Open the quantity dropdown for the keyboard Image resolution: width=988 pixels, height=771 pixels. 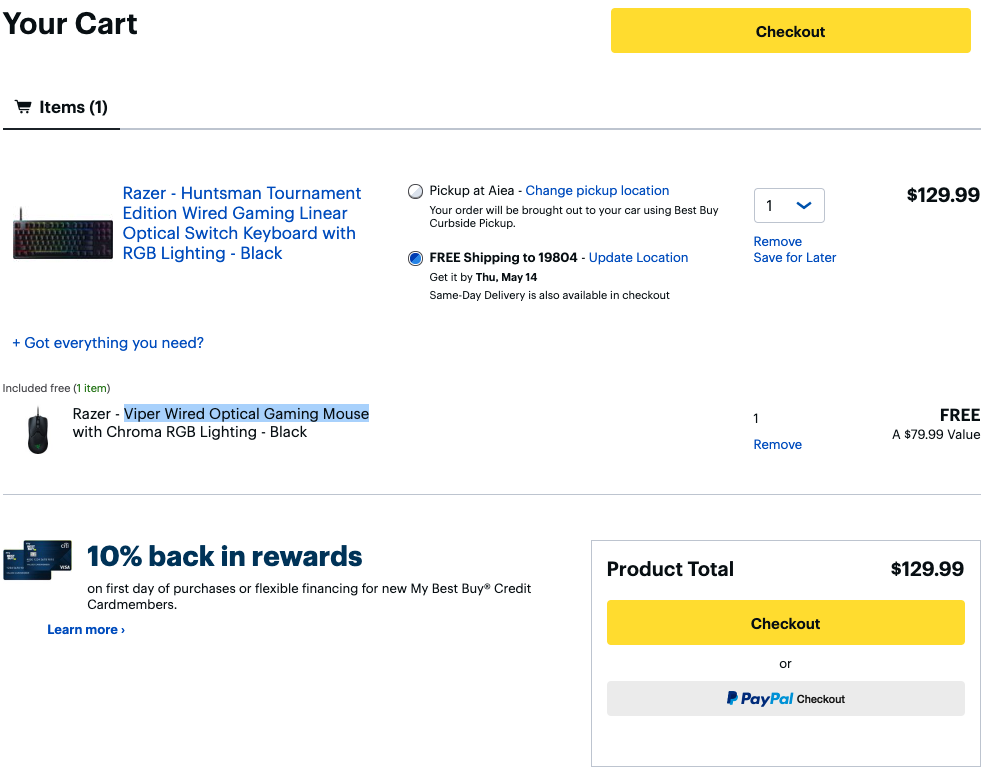788,205
